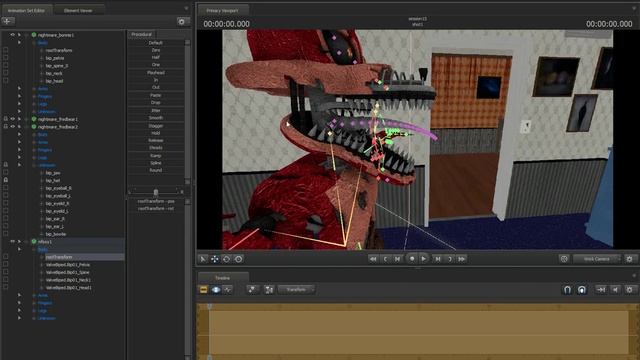The image size is (640, 360).
Task: Switch to Clip Editor mode icon
Action: point(203,289)
